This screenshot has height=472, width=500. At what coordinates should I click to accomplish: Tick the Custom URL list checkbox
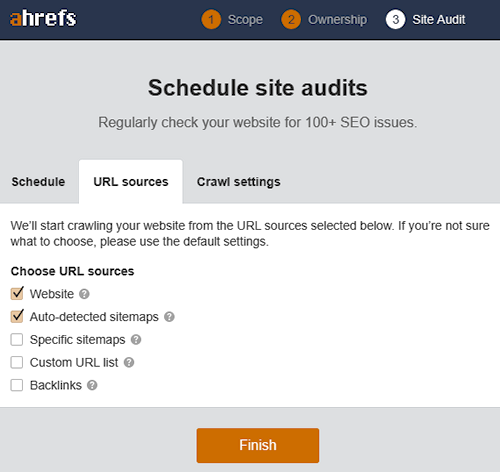tap(17, 362)
